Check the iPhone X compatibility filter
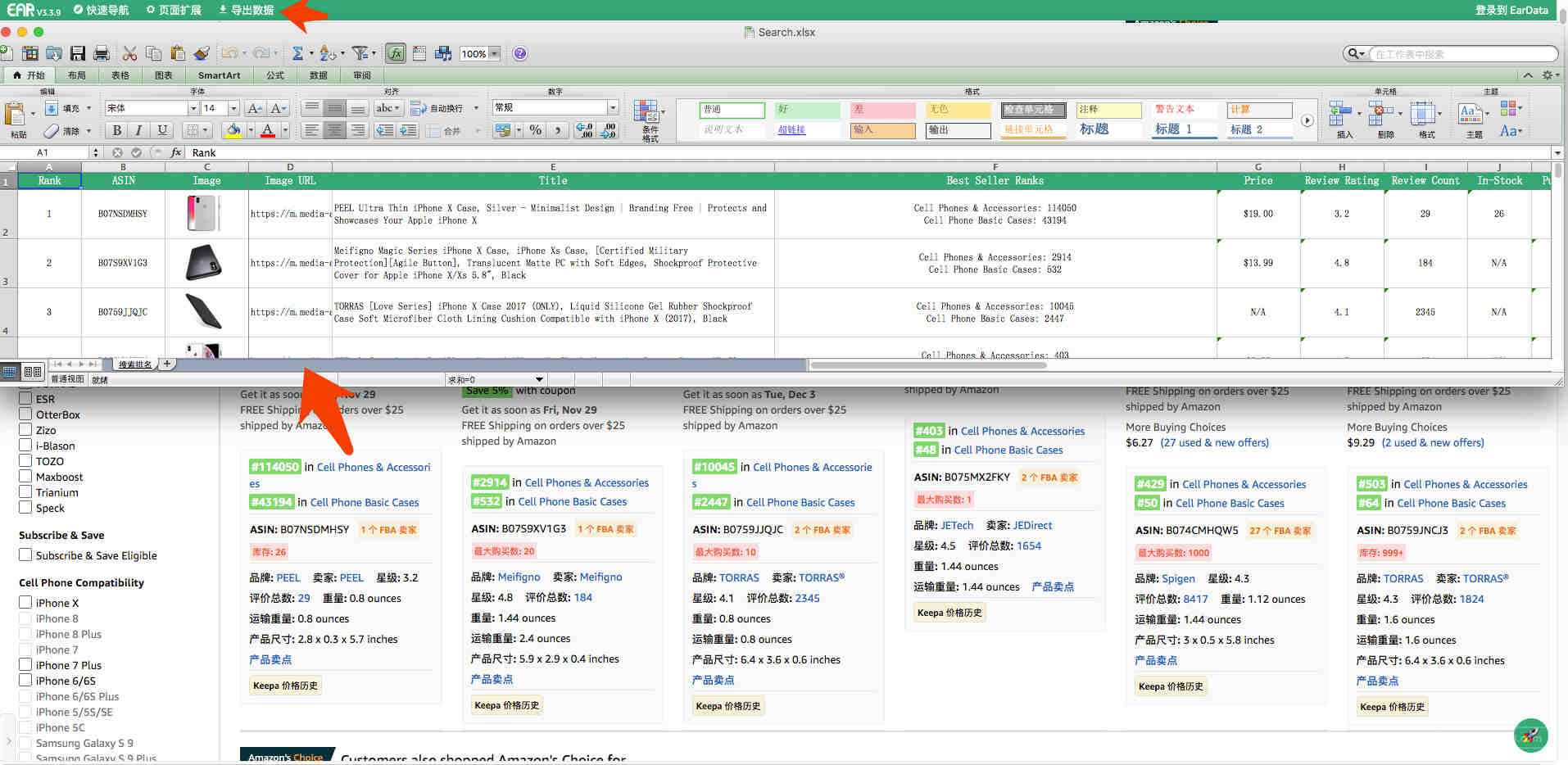The image size is (1568, 765). [25, 603]
